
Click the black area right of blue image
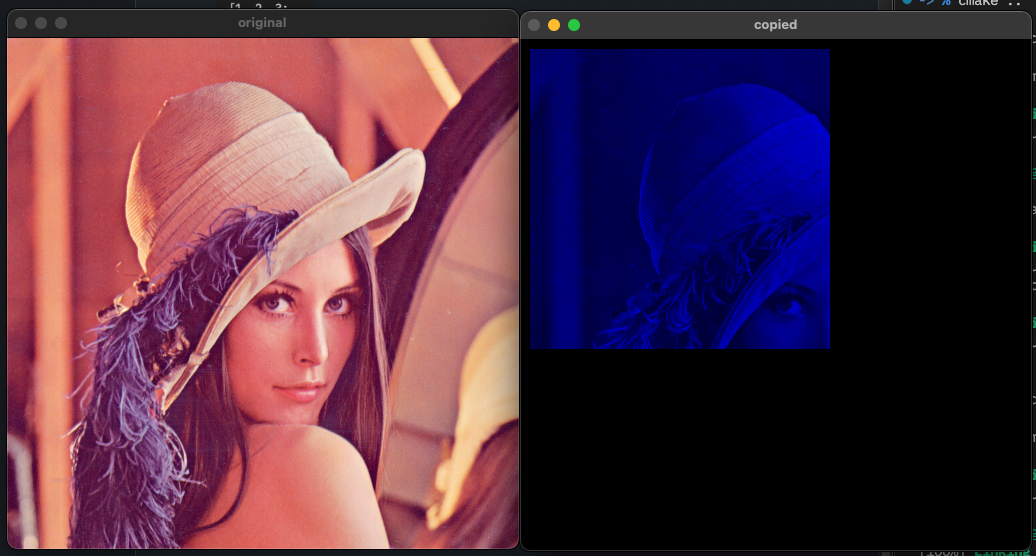(x=930, y=200)
